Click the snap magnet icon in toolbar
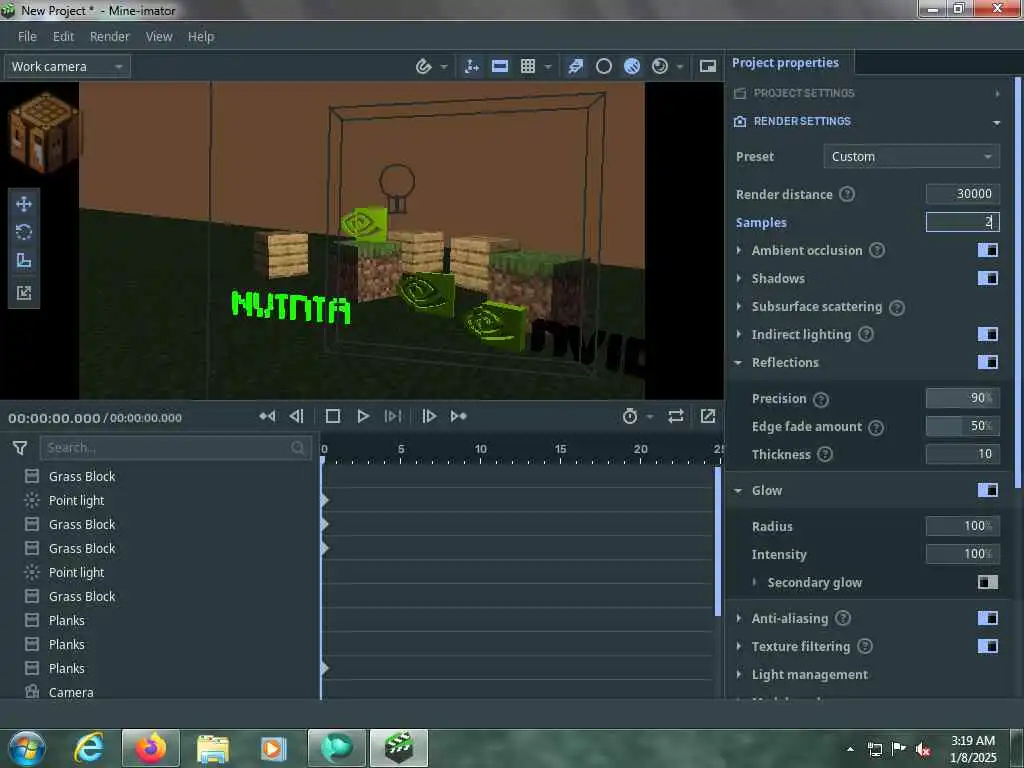This screenshot has width=1024, height=768. (423, 66)
